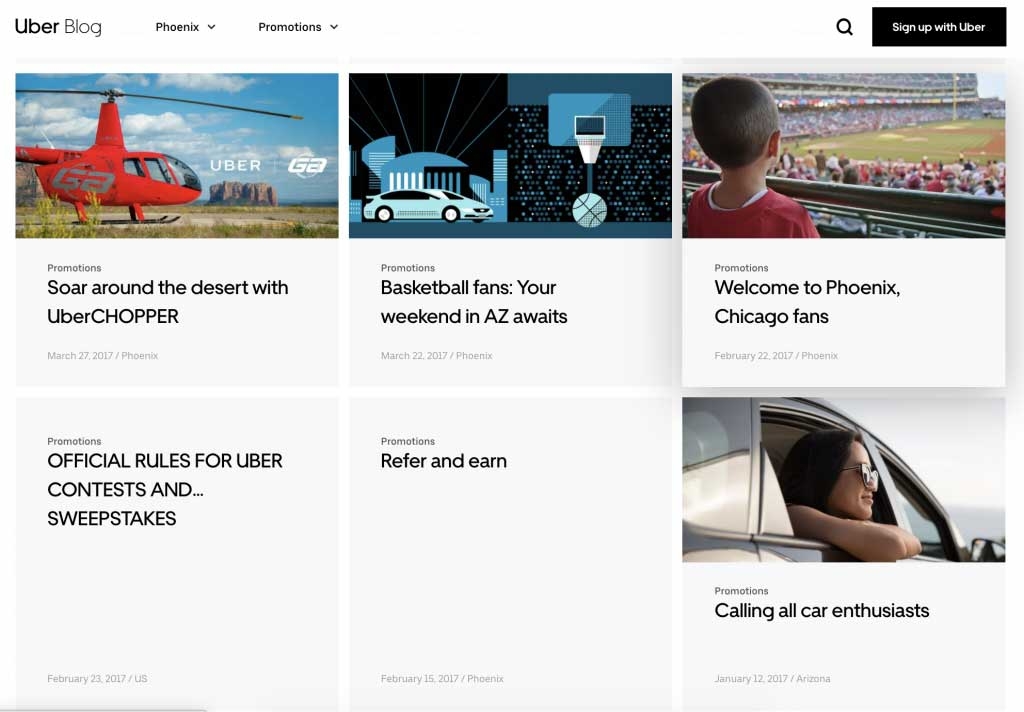
Task: Click the Phoenix tag beside March 27, 2017
Action: 140,356
